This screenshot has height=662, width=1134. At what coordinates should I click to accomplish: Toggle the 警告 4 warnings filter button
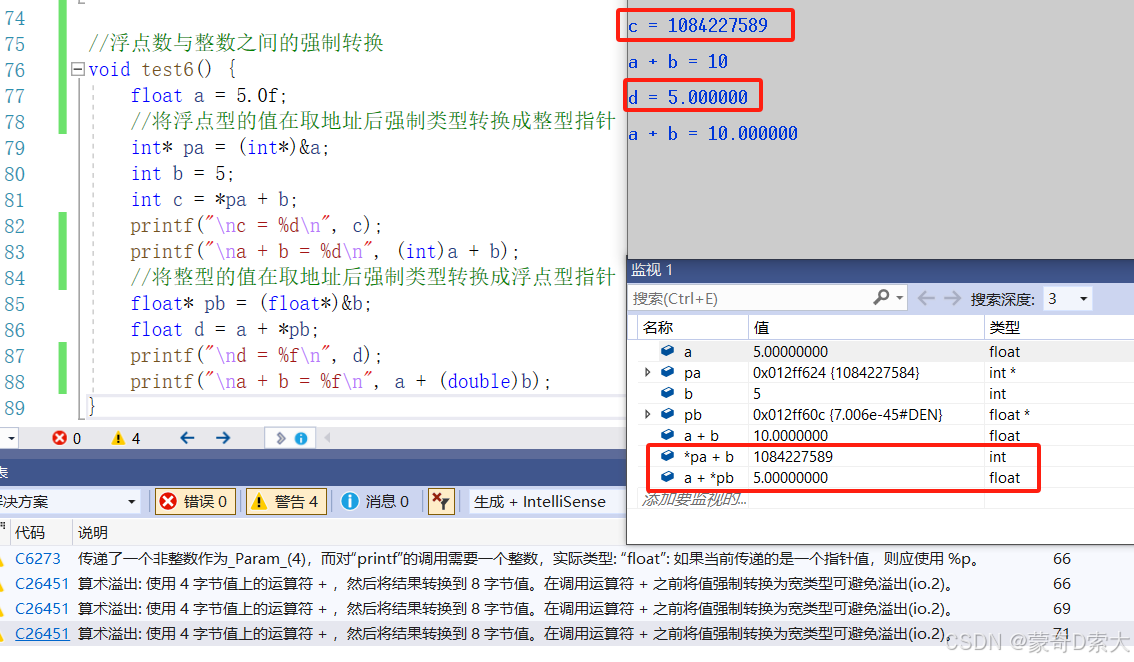coord(286,501)
